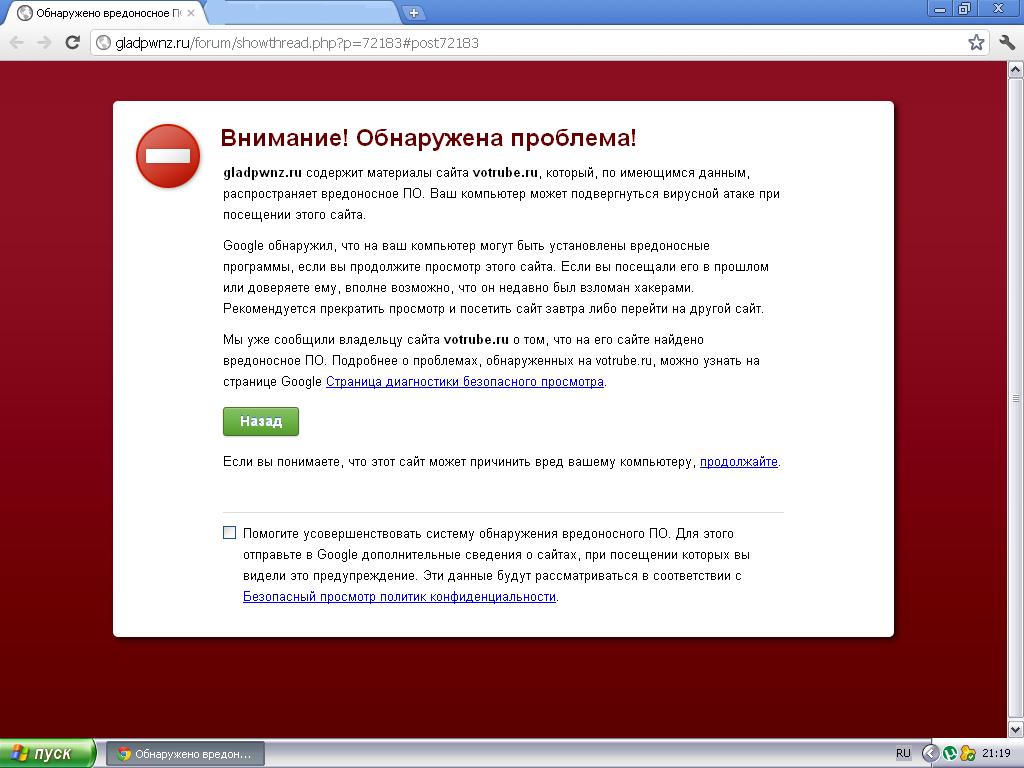Reload the current page

(x=72, y=42)
